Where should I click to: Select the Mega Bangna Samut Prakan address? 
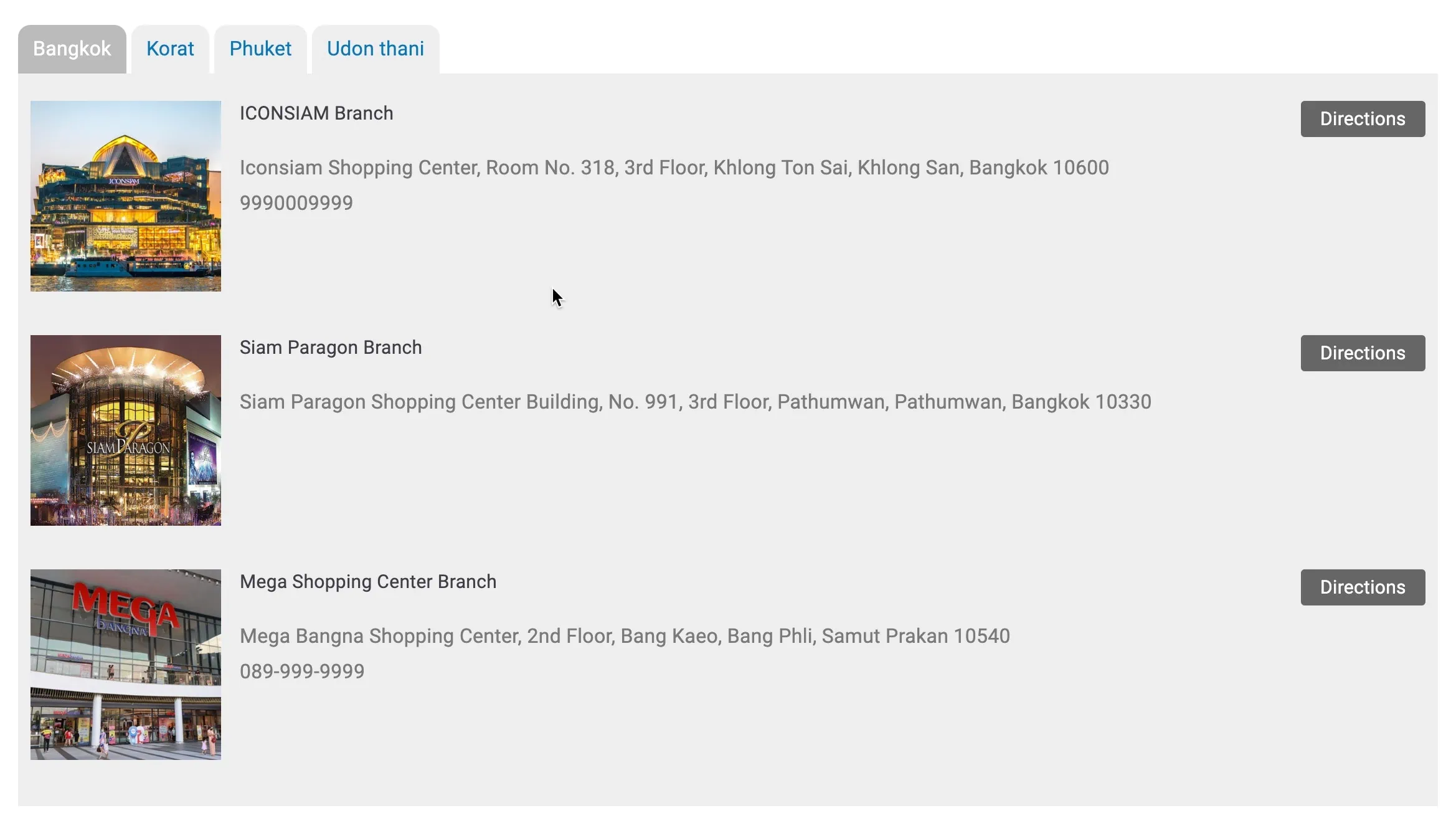(625, 636)
